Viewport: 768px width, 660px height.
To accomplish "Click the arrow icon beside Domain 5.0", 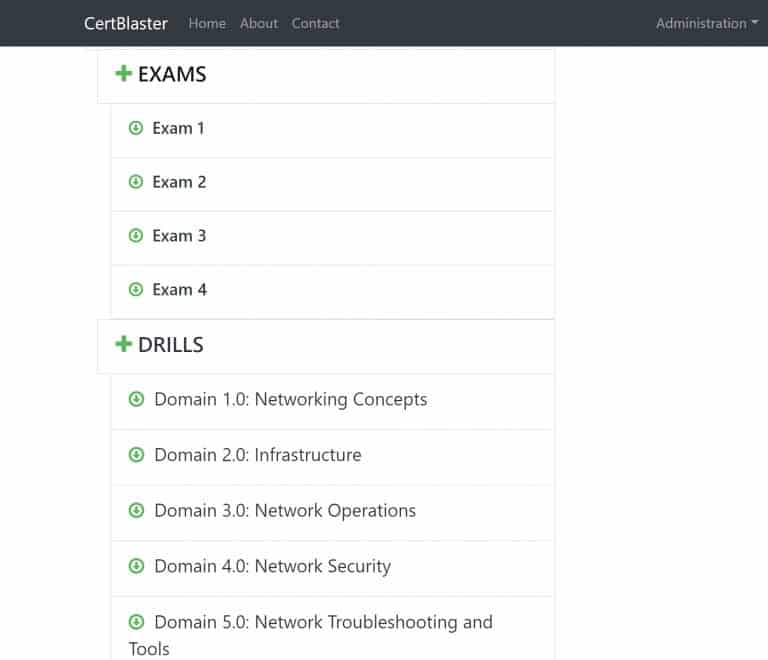I will [x=137, y=622].
